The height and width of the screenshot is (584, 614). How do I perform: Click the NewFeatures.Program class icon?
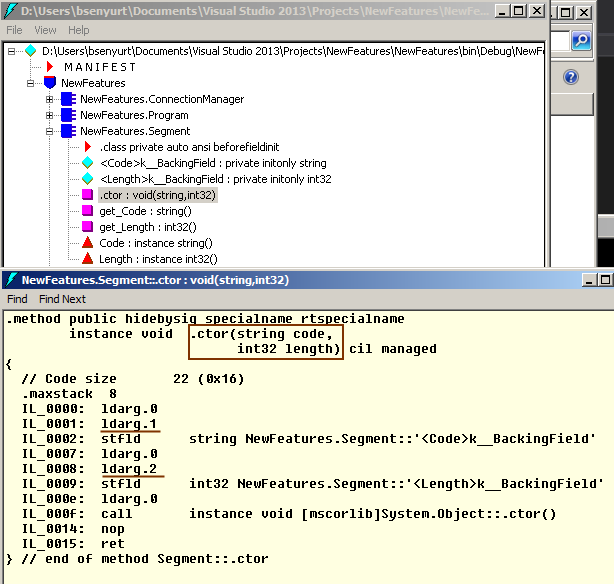point(68,115)
